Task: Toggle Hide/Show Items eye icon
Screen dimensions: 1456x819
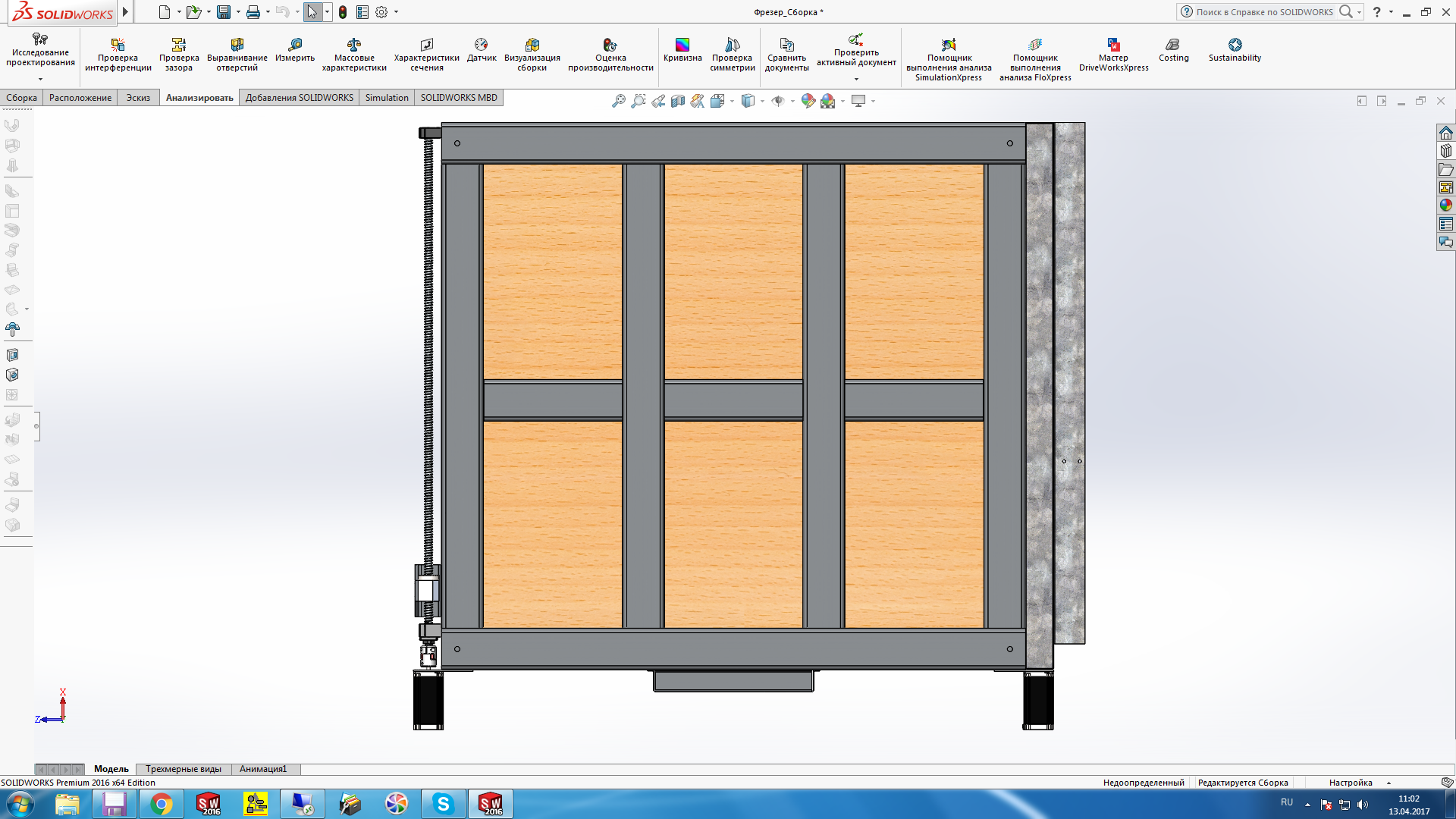Action: click(778, 101)
